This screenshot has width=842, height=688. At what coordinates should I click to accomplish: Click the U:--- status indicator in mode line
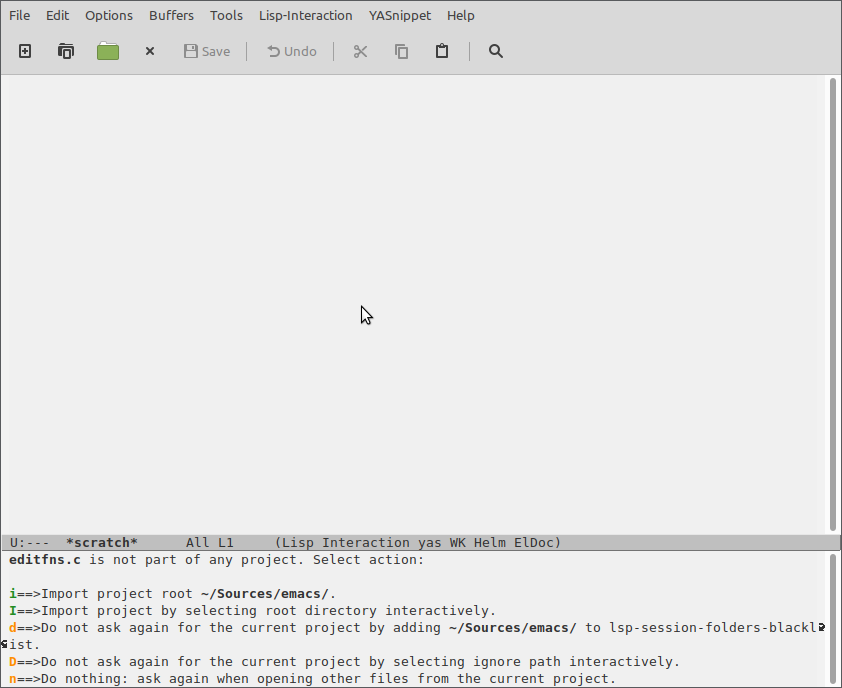coord(30,542)
